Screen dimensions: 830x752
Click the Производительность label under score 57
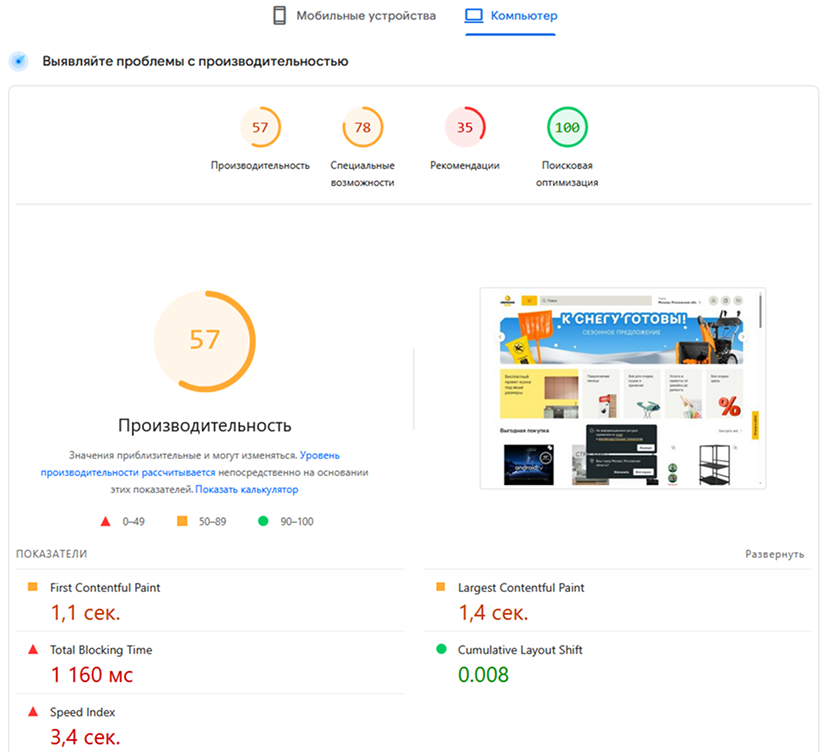click(260, 166)
